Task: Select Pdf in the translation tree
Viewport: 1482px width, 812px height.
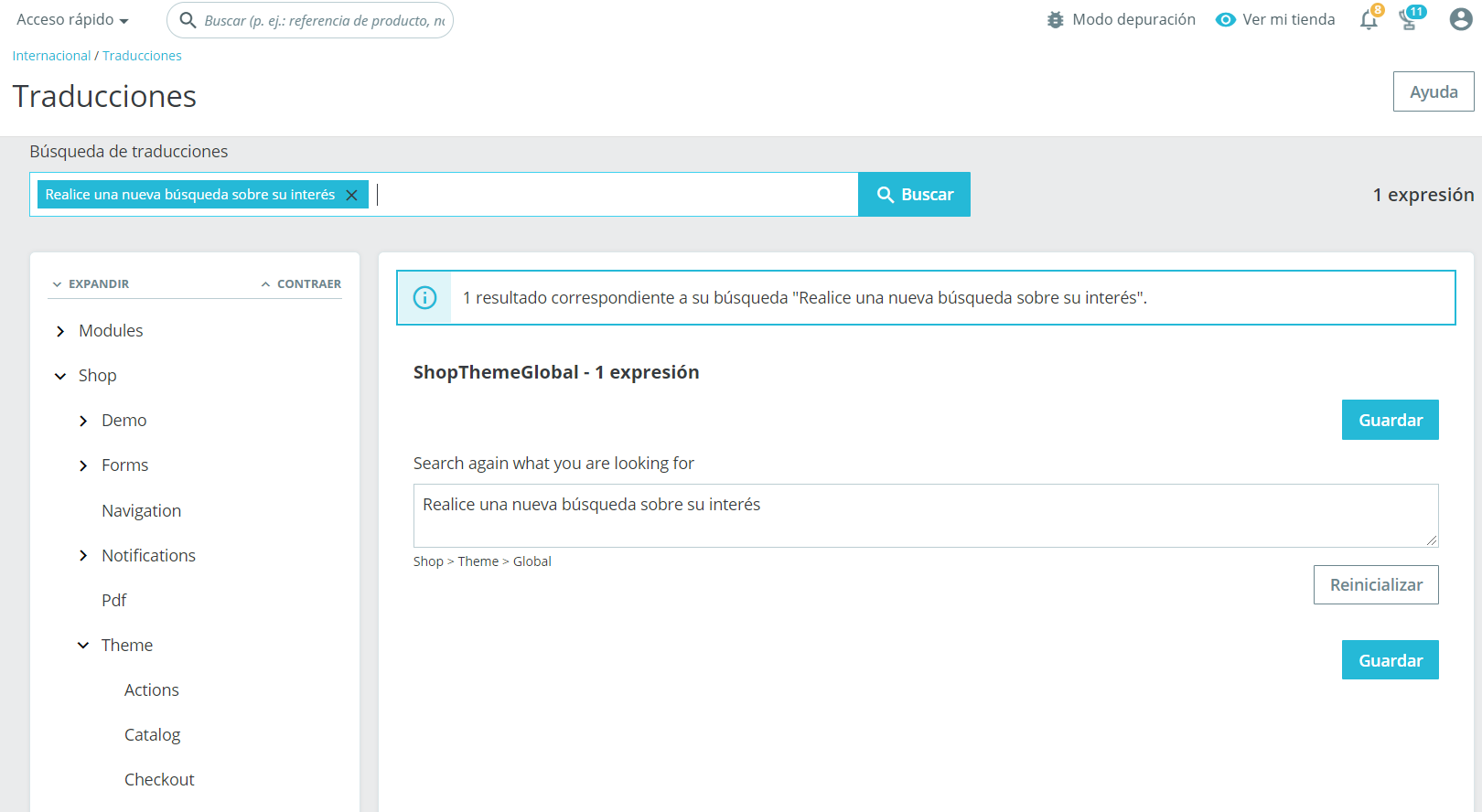Action: click(x=114, y=601)
